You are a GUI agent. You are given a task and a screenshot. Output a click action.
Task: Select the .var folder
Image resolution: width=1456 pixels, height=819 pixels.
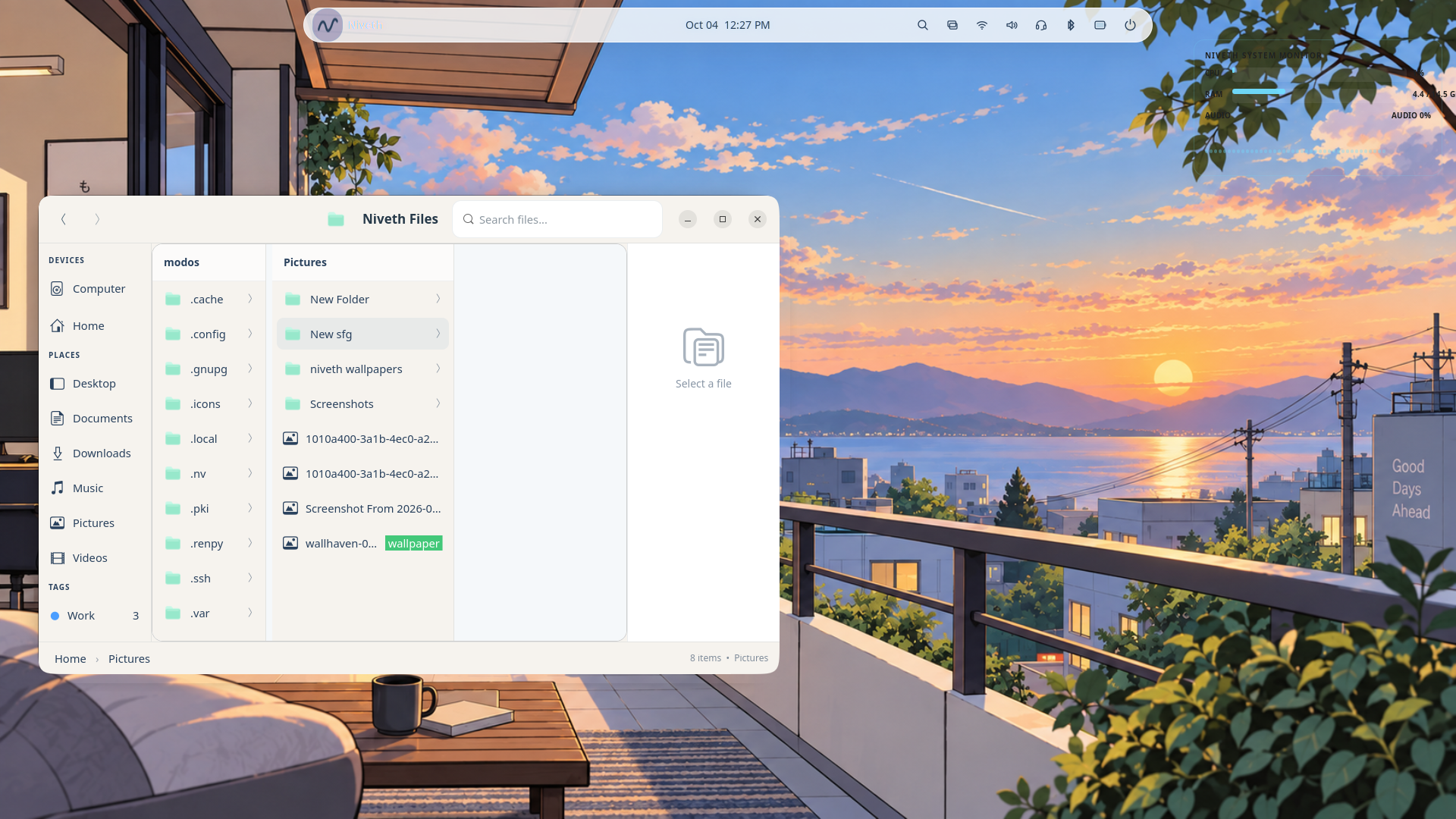click(x=209, y=613)
